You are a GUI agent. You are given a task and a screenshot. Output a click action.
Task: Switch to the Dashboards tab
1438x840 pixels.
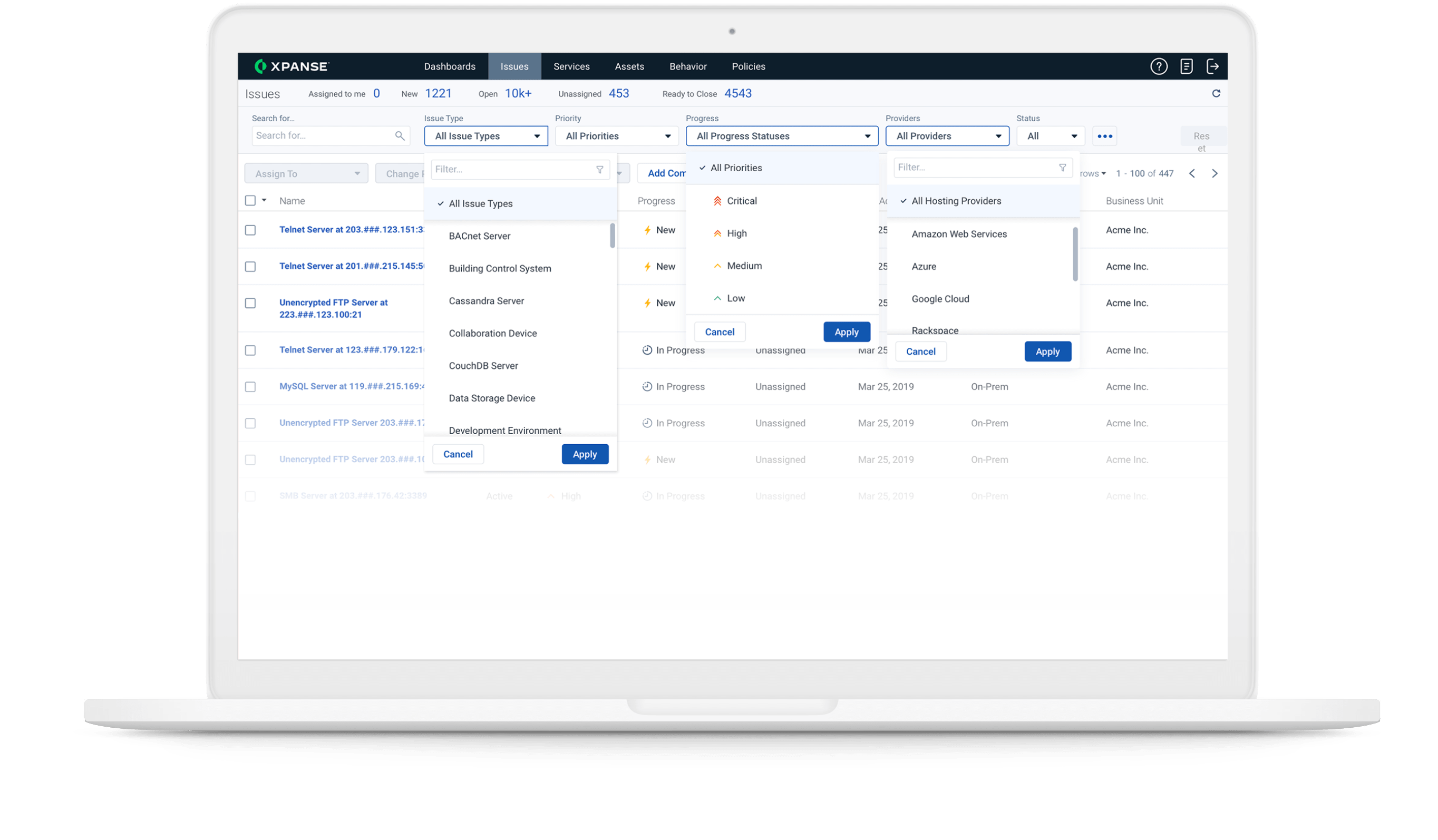(x=450, y=67)
